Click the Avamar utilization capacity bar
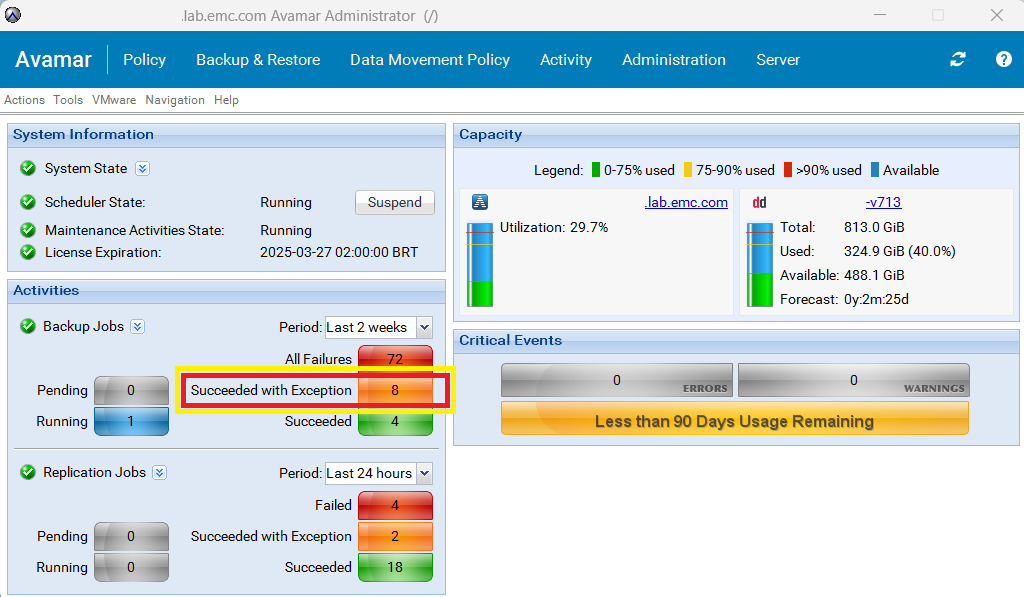 click(480, 265)
